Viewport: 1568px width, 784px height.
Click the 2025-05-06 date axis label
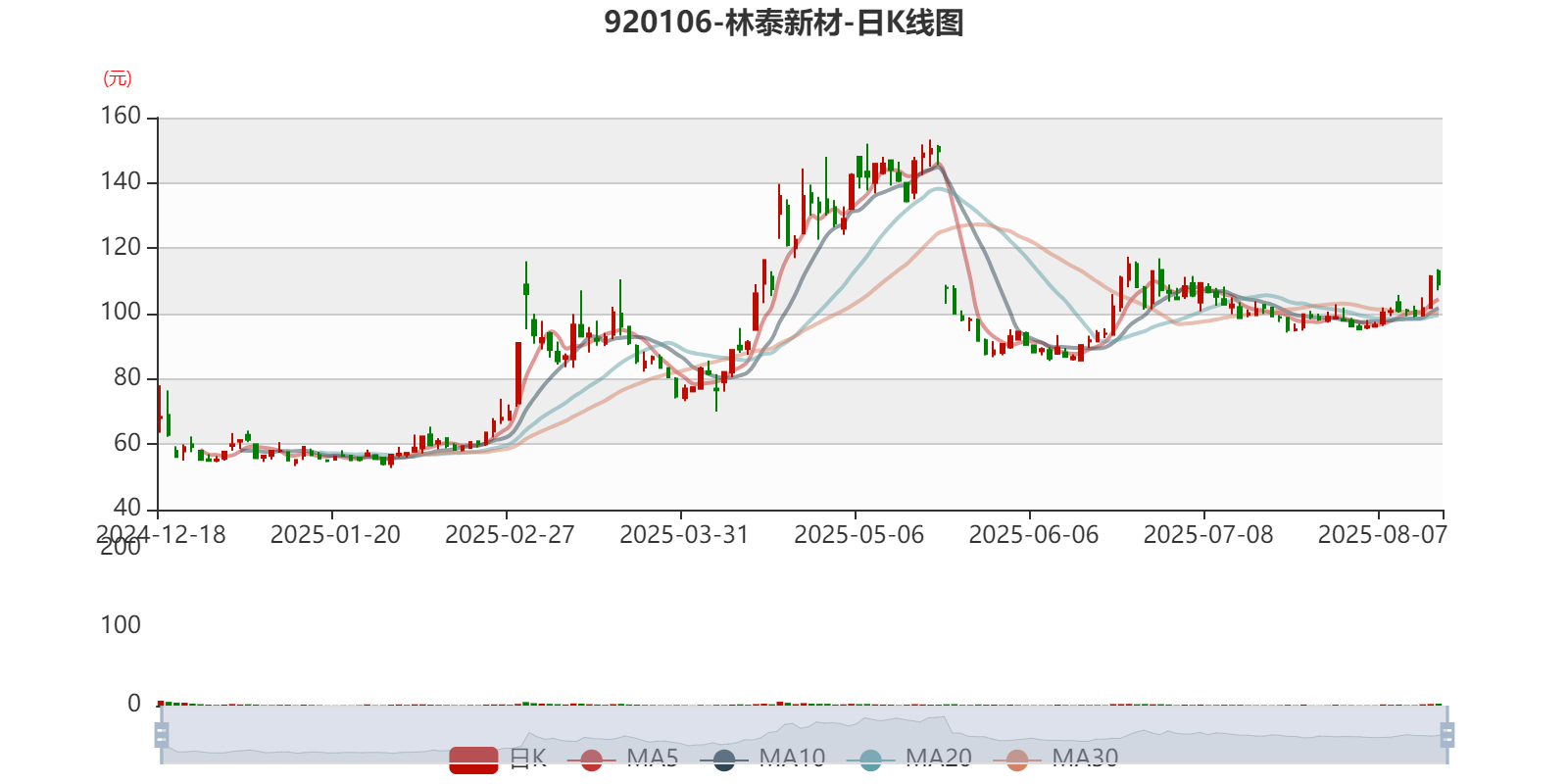pyautogui.click(x=858, y=535)
